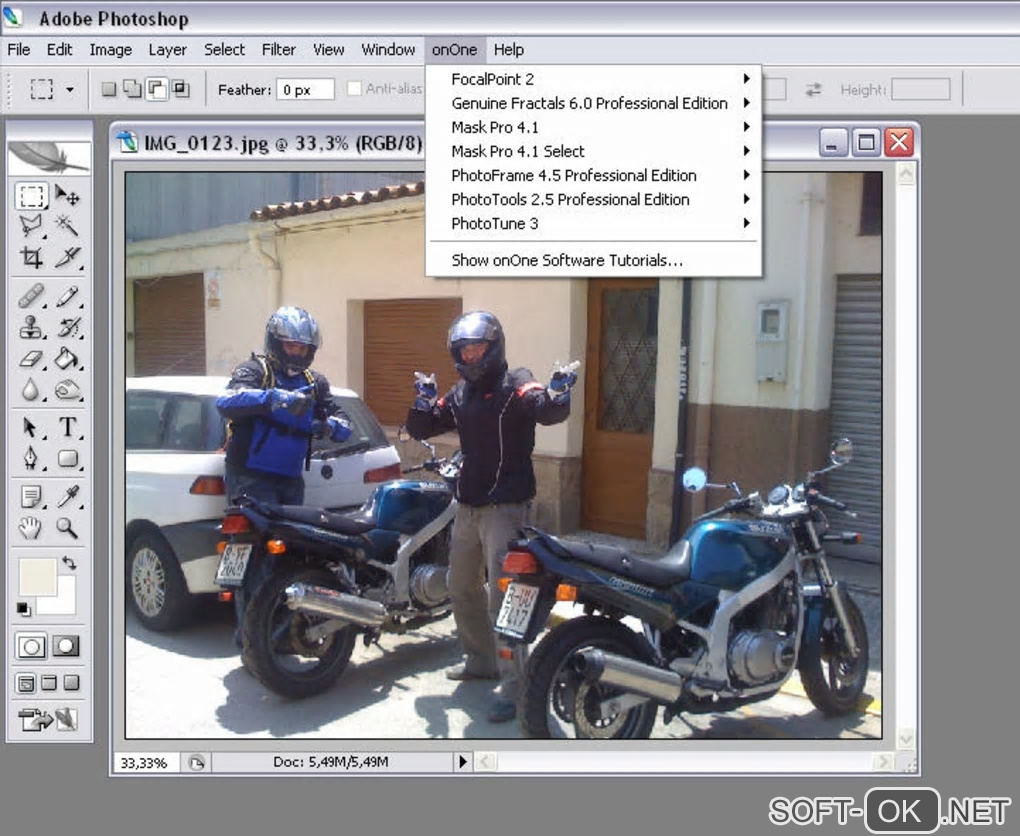This screenshot has height=836, width=1020.
Task: Choose Full Screen Mode
Action: [72, 682]
